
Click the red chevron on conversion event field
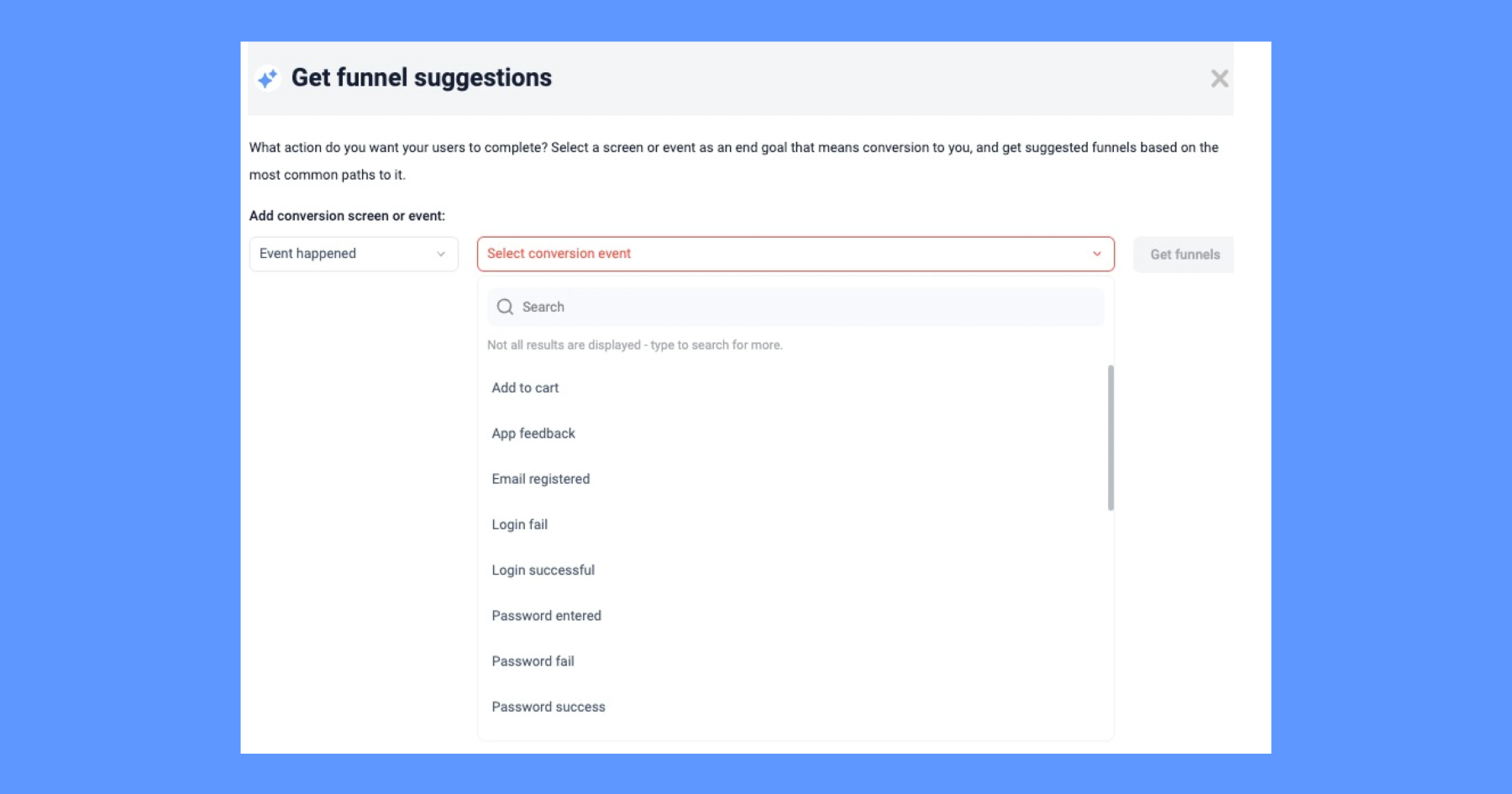tap(1095, 253)
